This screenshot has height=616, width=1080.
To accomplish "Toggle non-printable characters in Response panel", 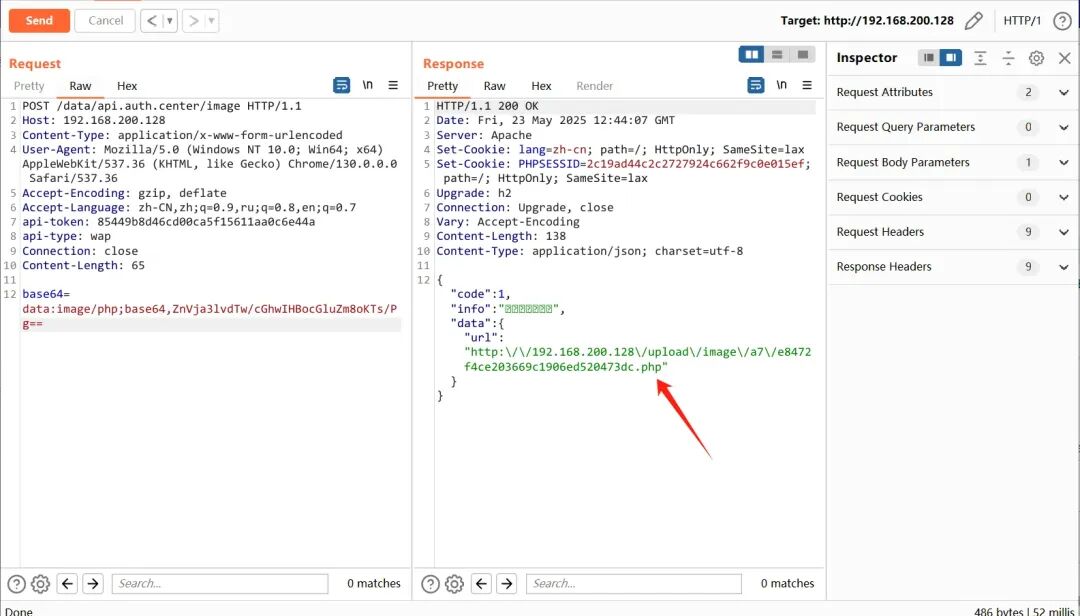I will pos(782,85).
